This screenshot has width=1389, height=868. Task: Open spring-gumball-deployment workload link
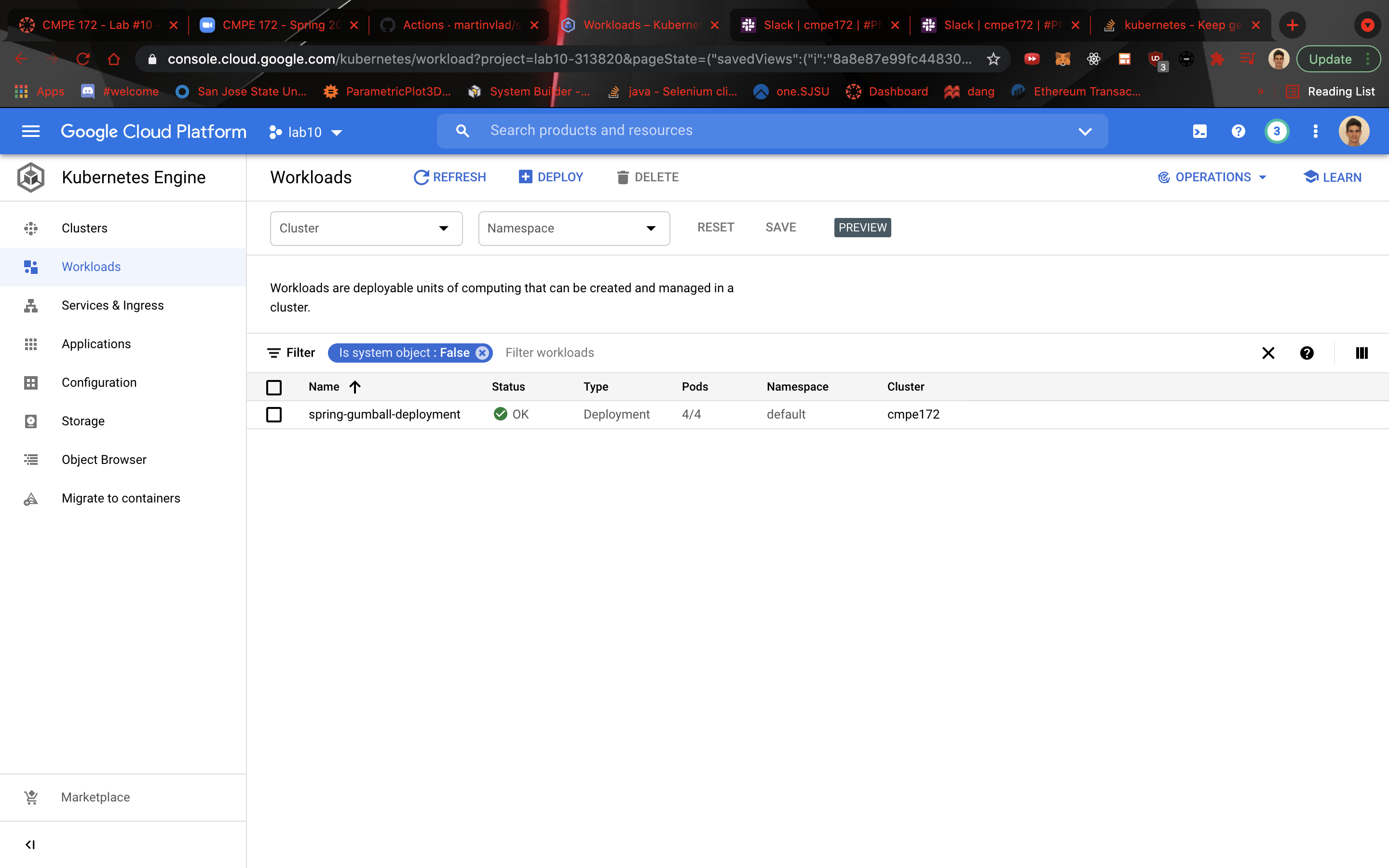click(x=384, y=415)
